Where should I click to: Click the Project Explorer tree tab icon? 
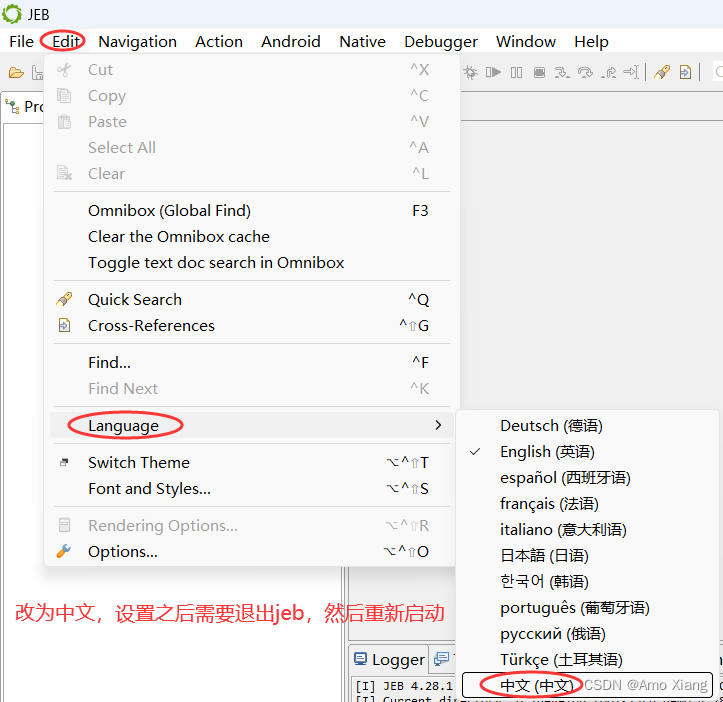12,107
